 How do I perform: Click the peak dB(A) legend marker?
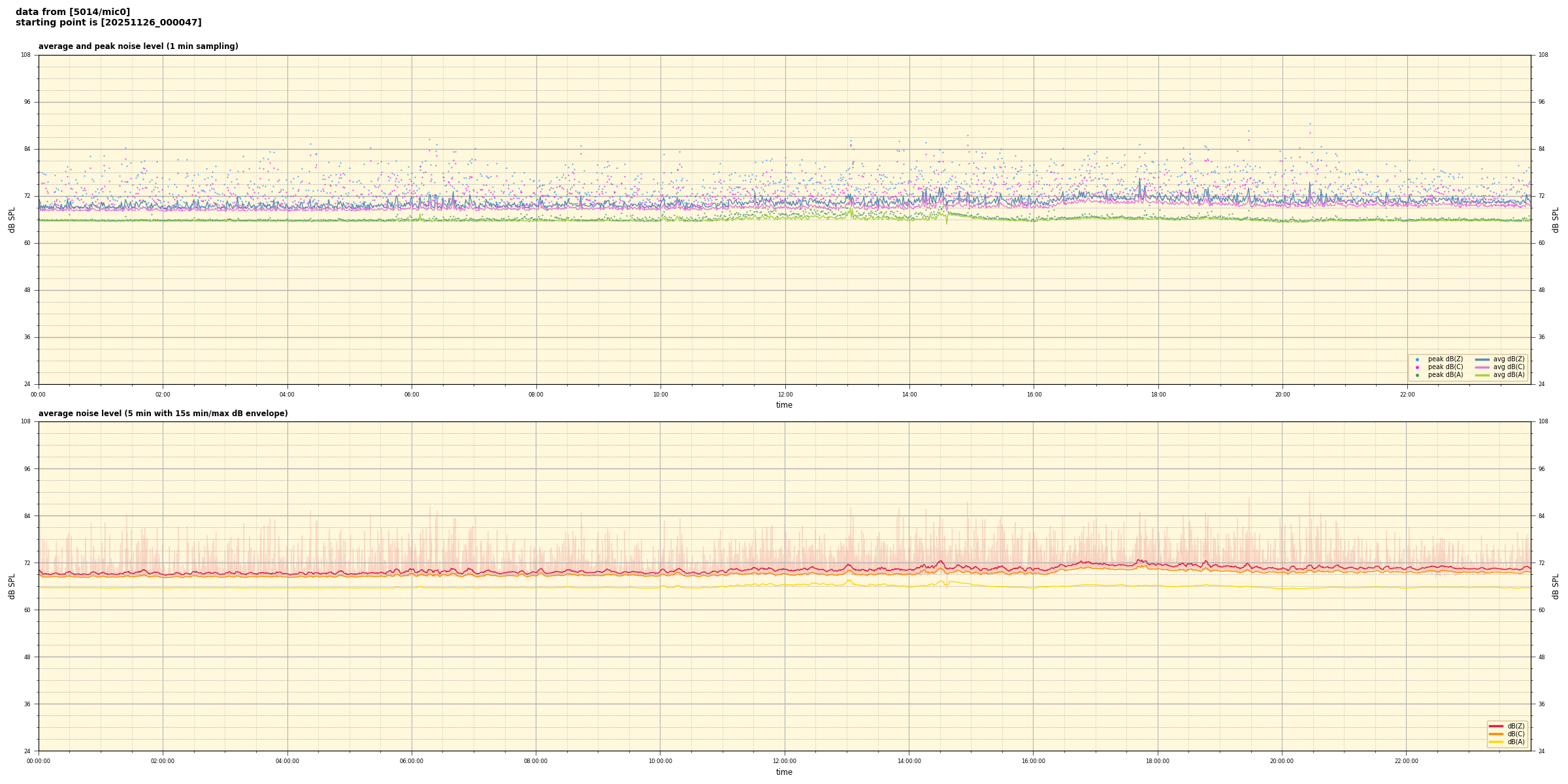pos(1417,375)
